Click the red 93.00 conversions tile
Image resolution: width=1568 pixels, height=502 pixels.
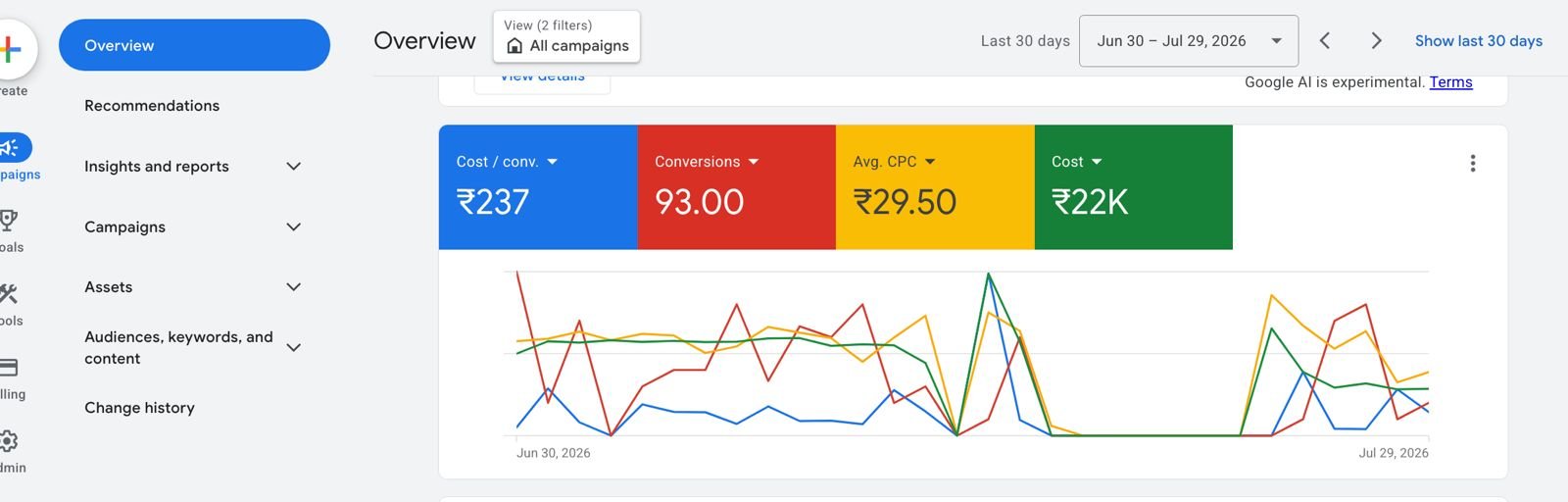coord(737,187)
